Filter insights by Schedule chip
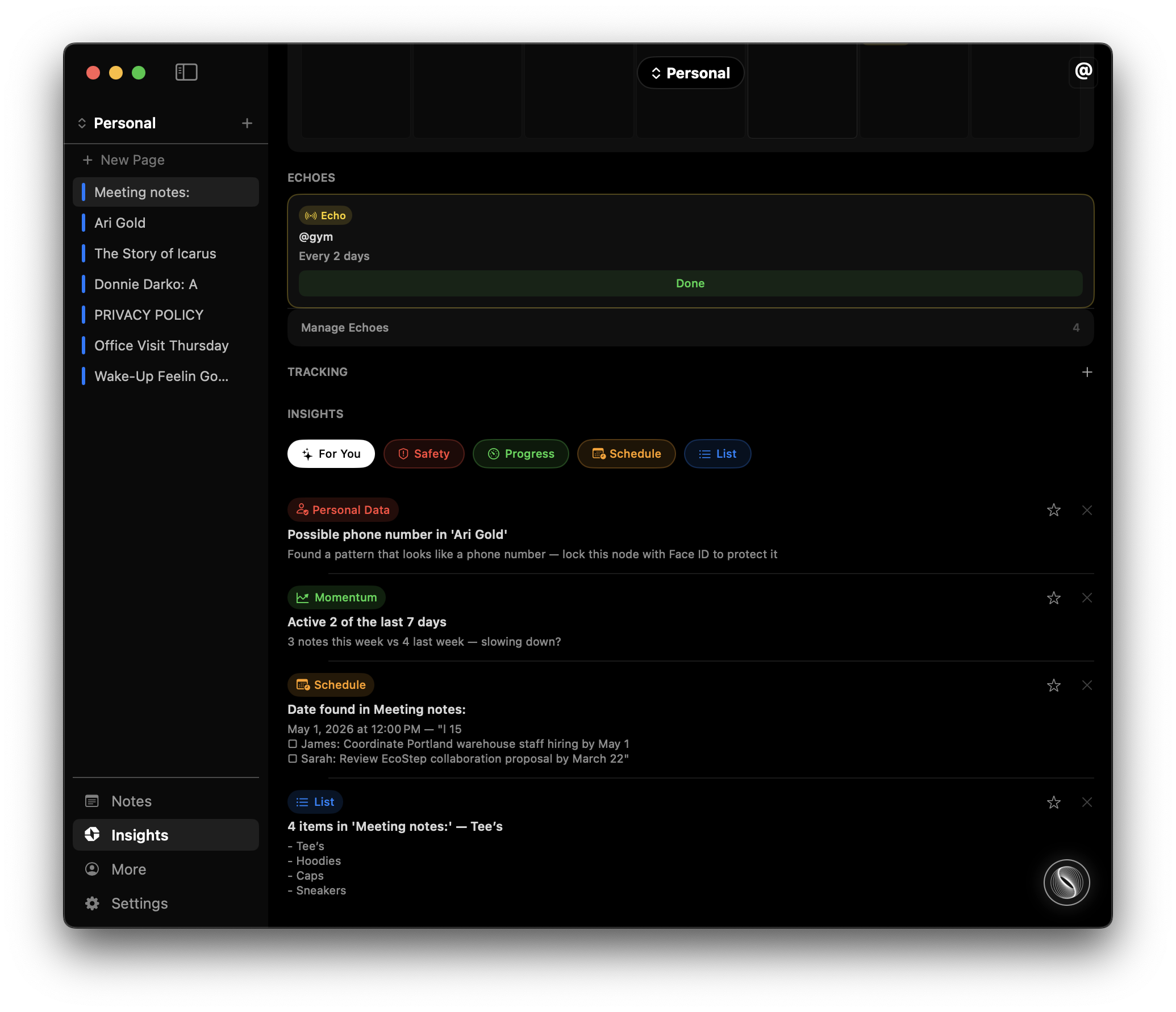 (x=627, y=453)
